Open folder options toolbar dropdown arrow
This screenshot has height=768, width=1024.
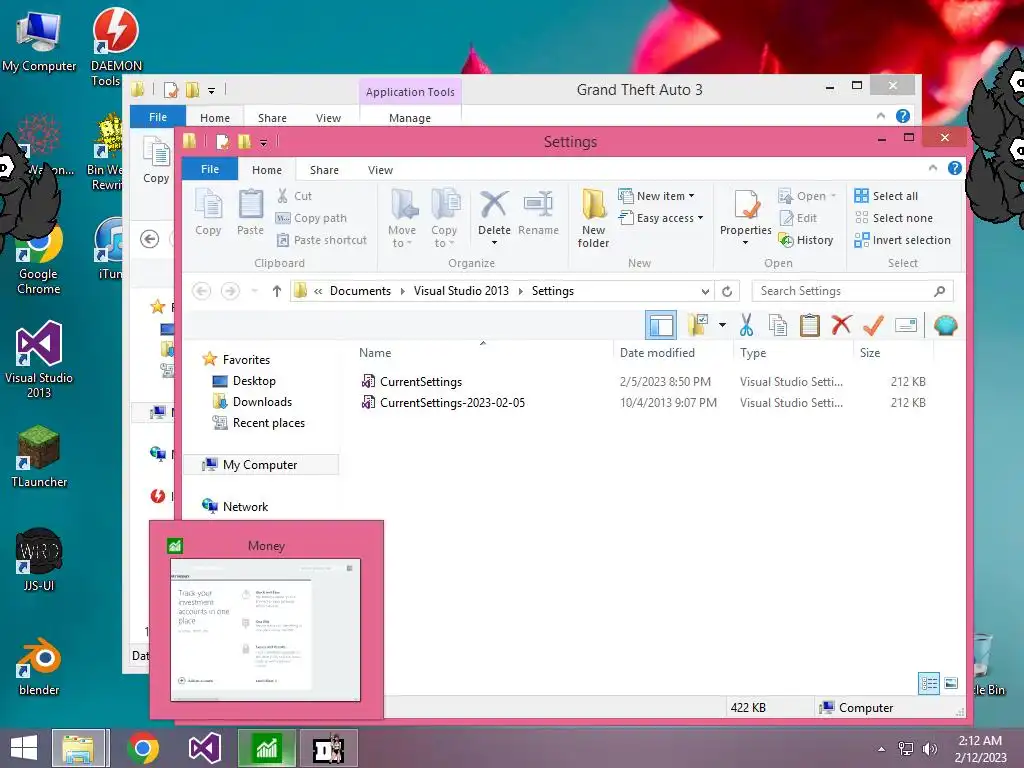(x=722, y=325)
